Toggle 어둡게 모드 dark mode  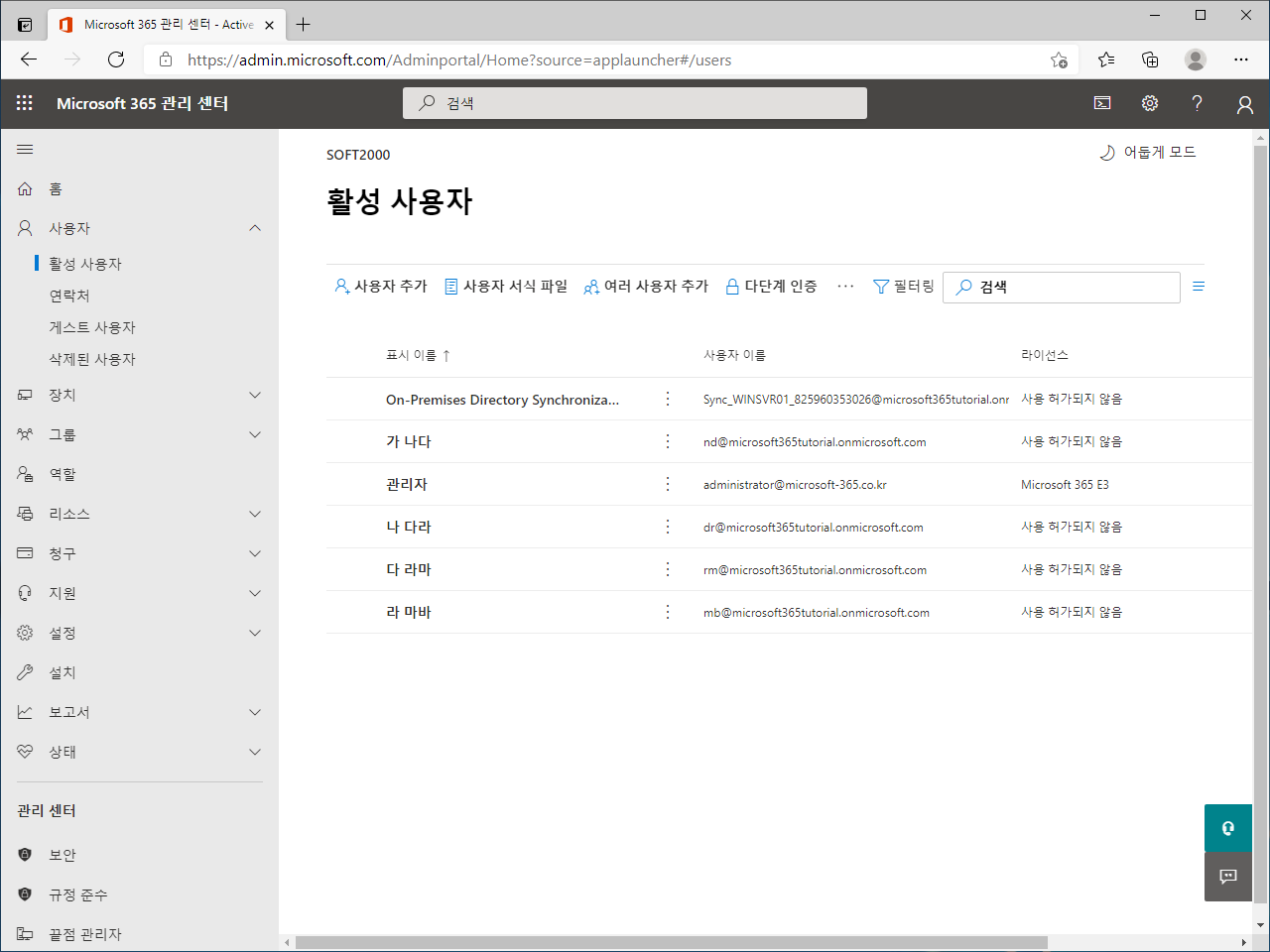click(x=1147, y=153)
